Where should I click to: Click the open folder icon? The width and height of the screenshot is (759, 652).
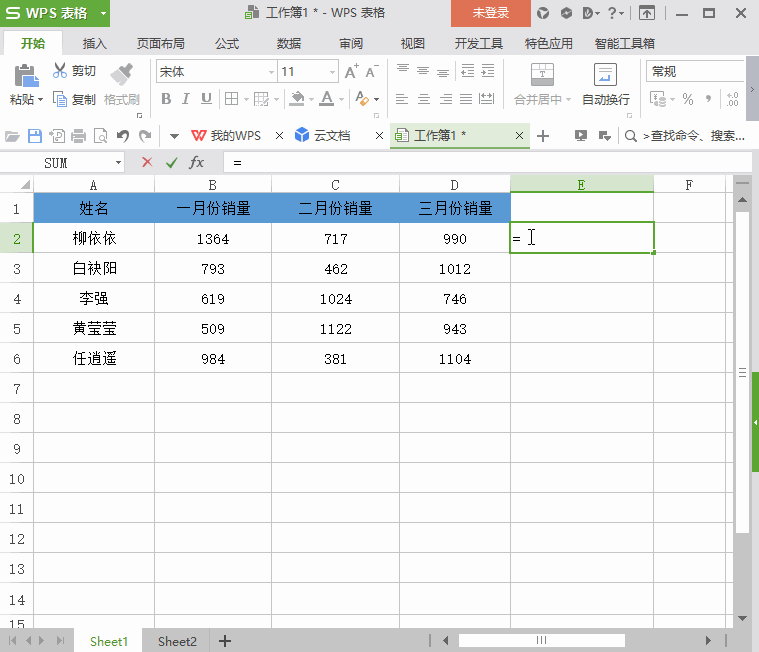click(13, 136)
